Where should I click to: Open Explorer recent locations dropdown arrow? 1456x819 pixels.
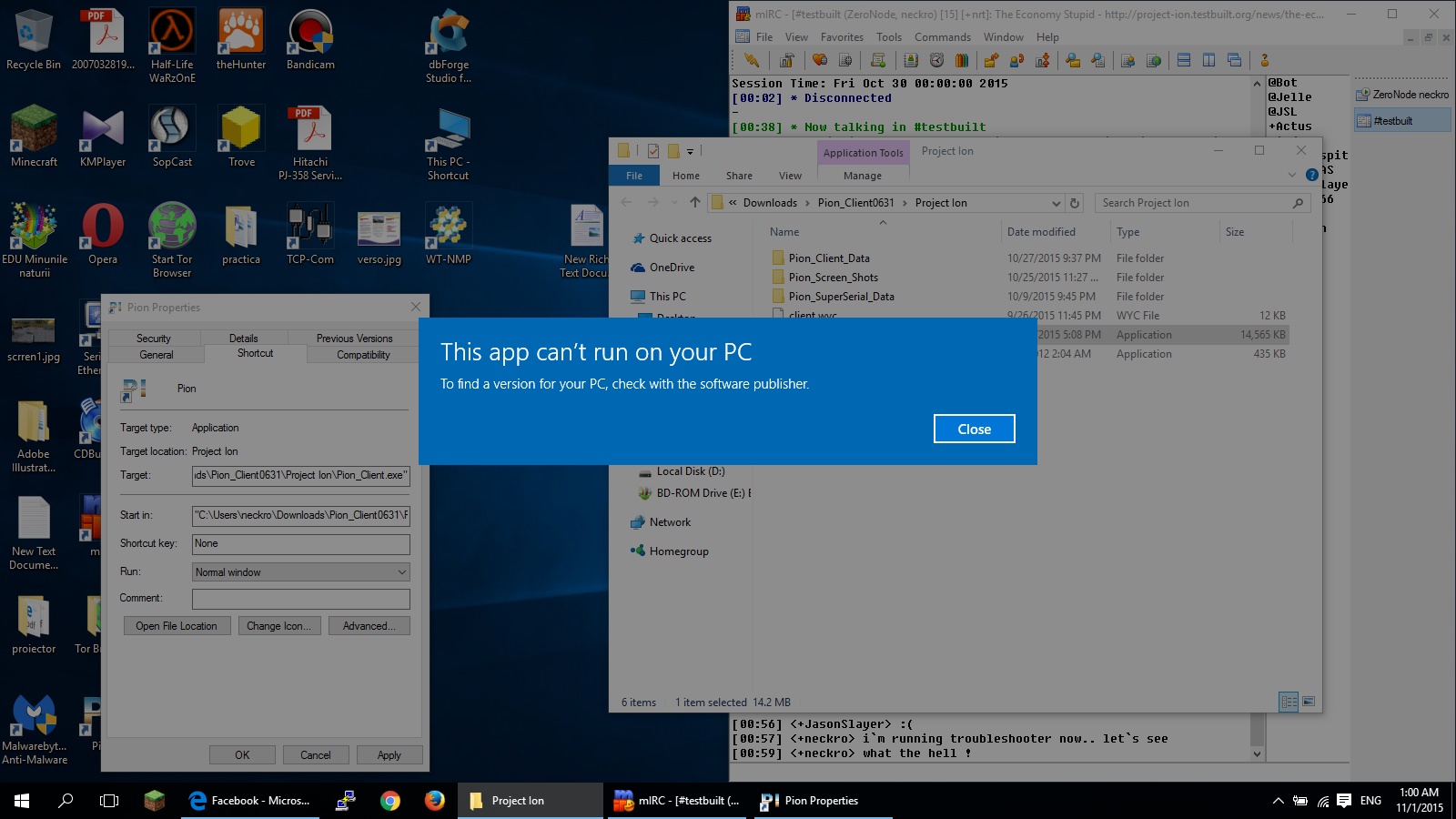click(673, 203)
